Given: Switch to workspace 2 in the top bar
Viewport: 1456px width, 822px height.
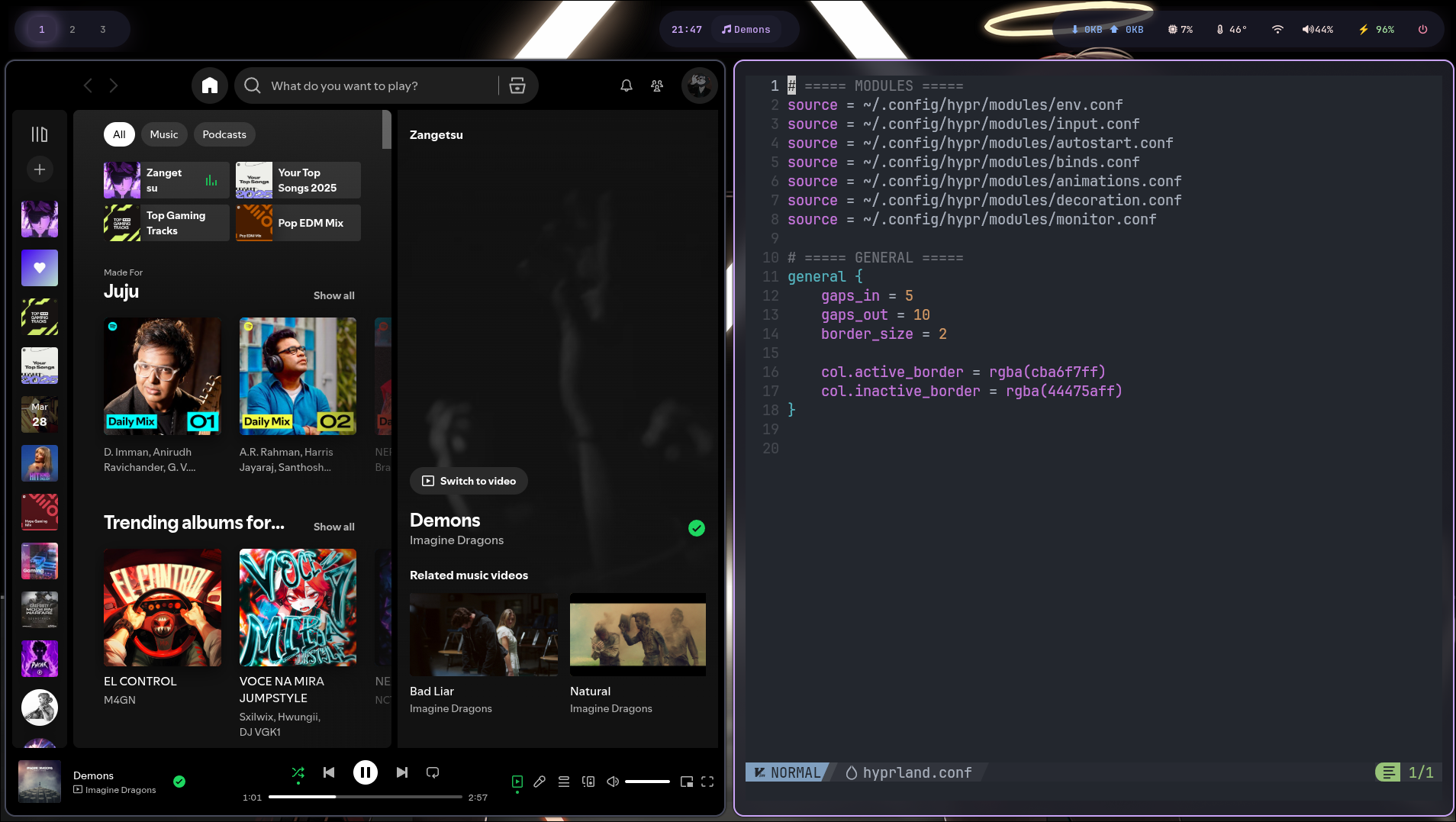Looking at the screenshot, I should point(72,28).
